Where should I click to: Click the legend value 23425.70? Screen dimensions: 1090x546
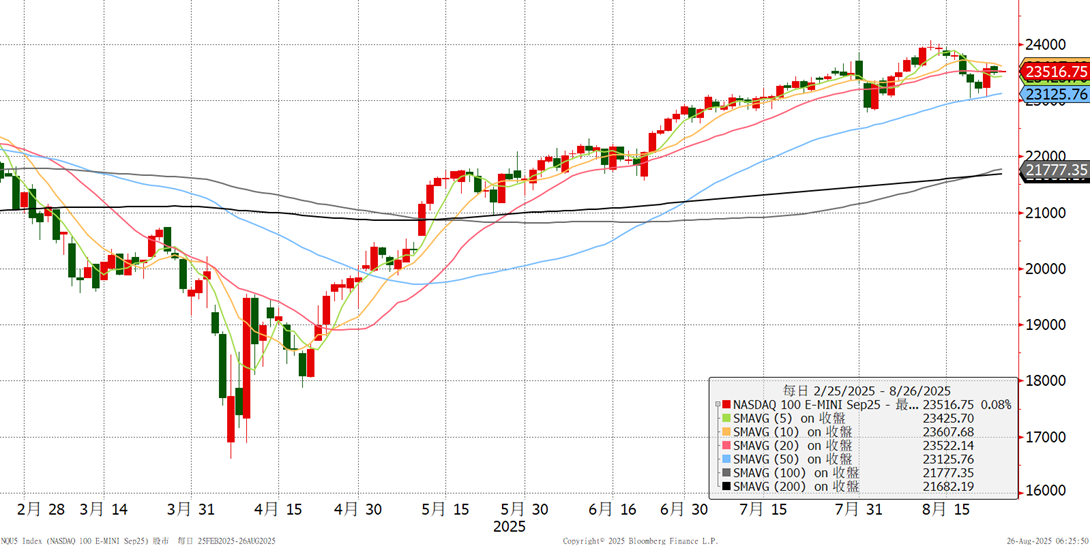coord(948,419)
